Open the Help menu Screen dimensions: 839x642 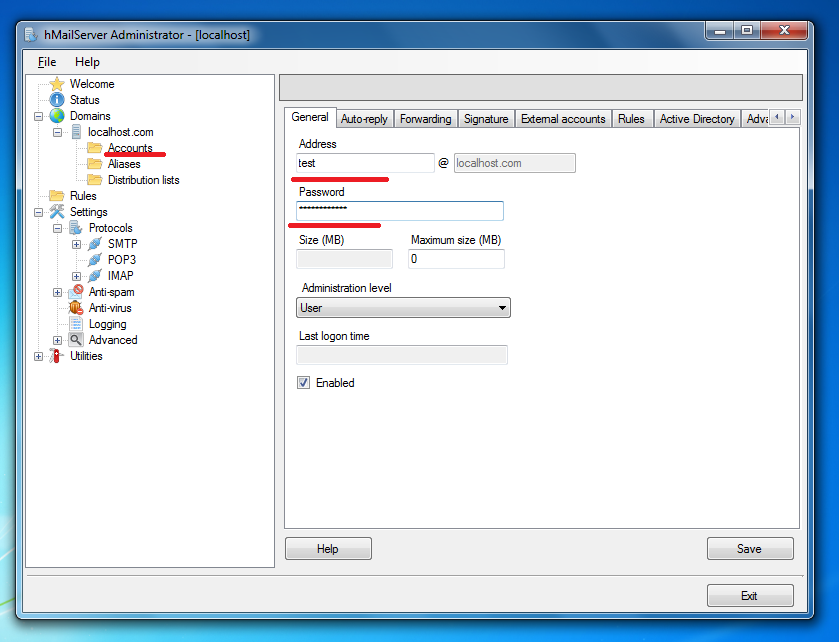87,62
